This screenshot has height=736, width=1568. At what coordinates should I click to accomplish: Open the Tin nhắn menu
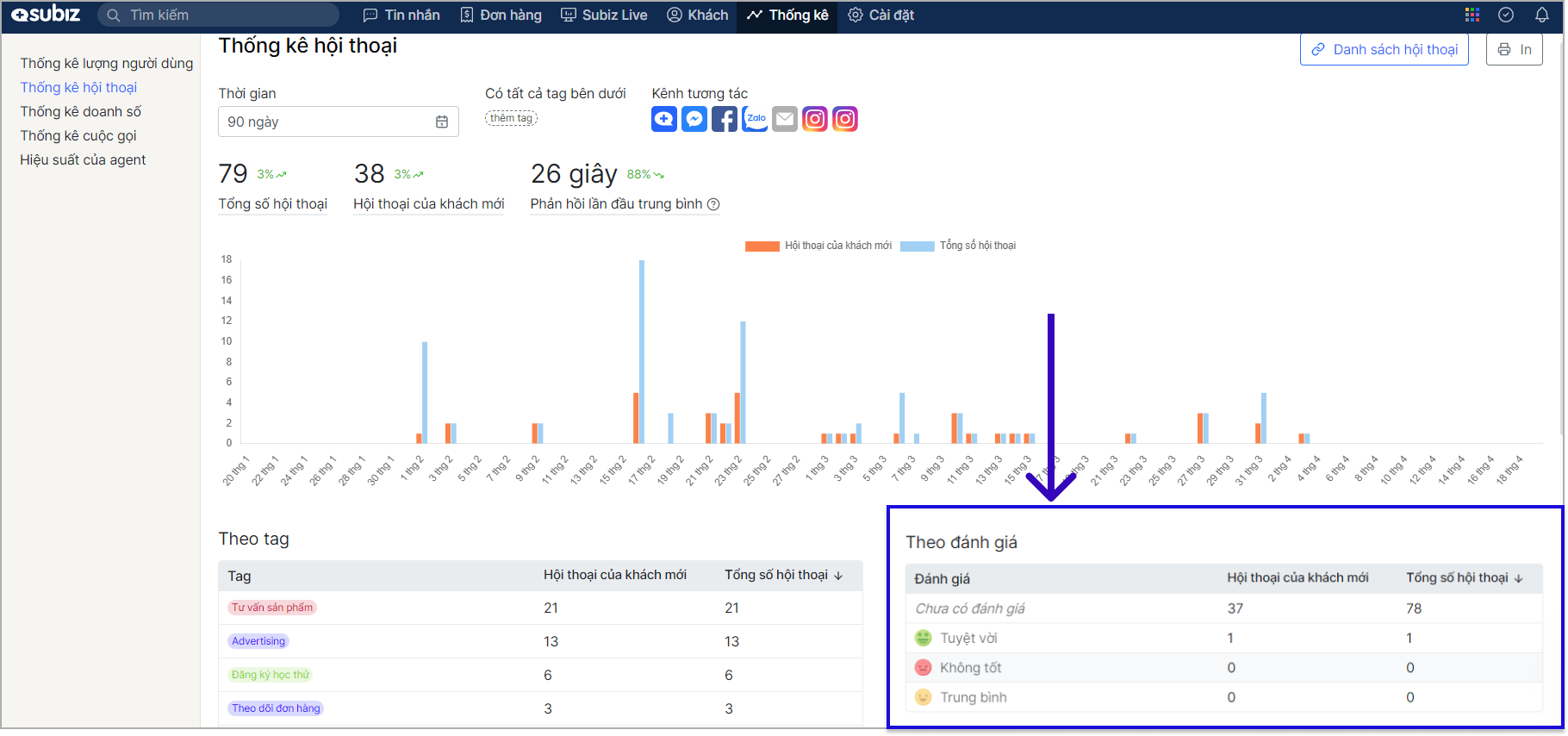[401, 15]
